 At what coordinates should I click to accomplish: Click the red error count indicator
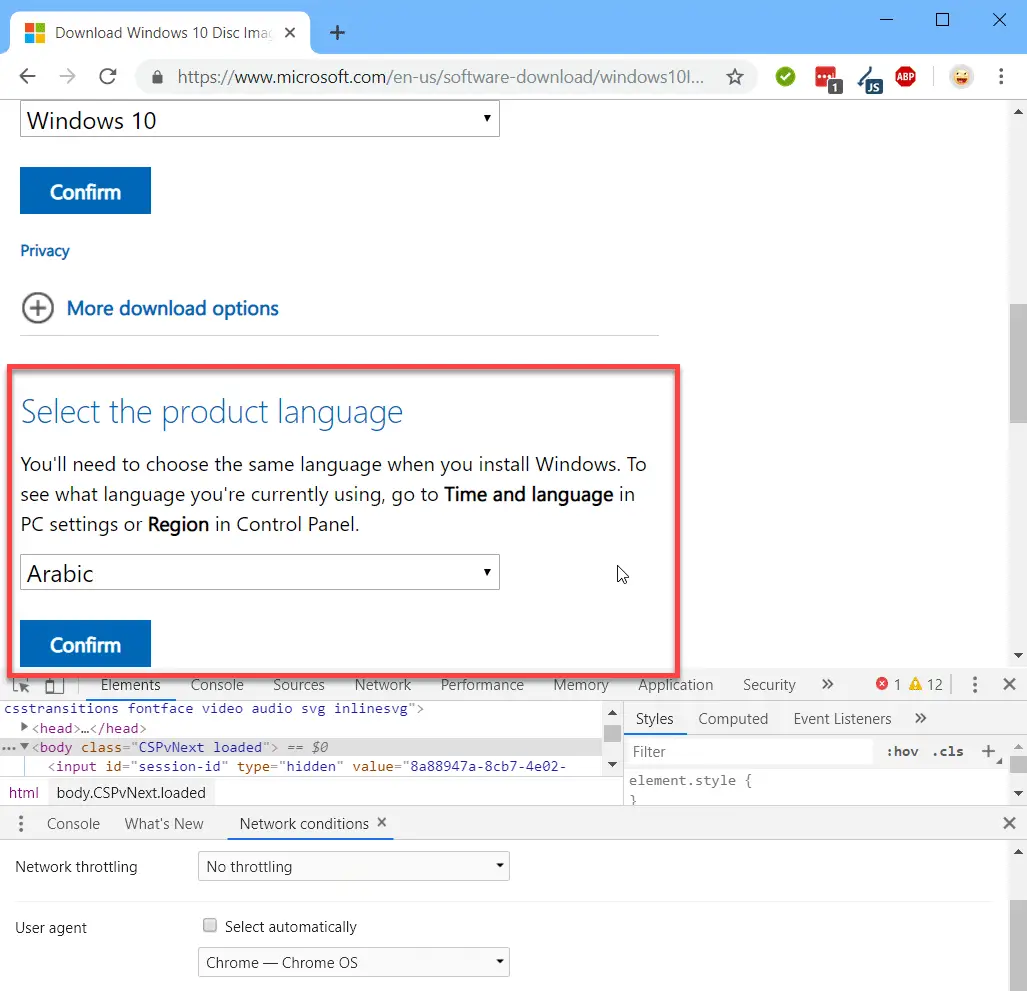point(888,684)
